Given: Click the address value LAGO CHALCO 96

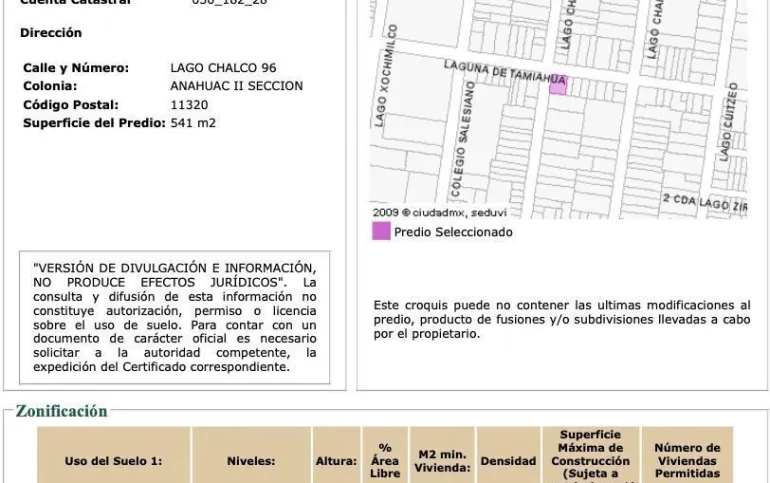Looking at the screenshot, I should tap(223, 68).
